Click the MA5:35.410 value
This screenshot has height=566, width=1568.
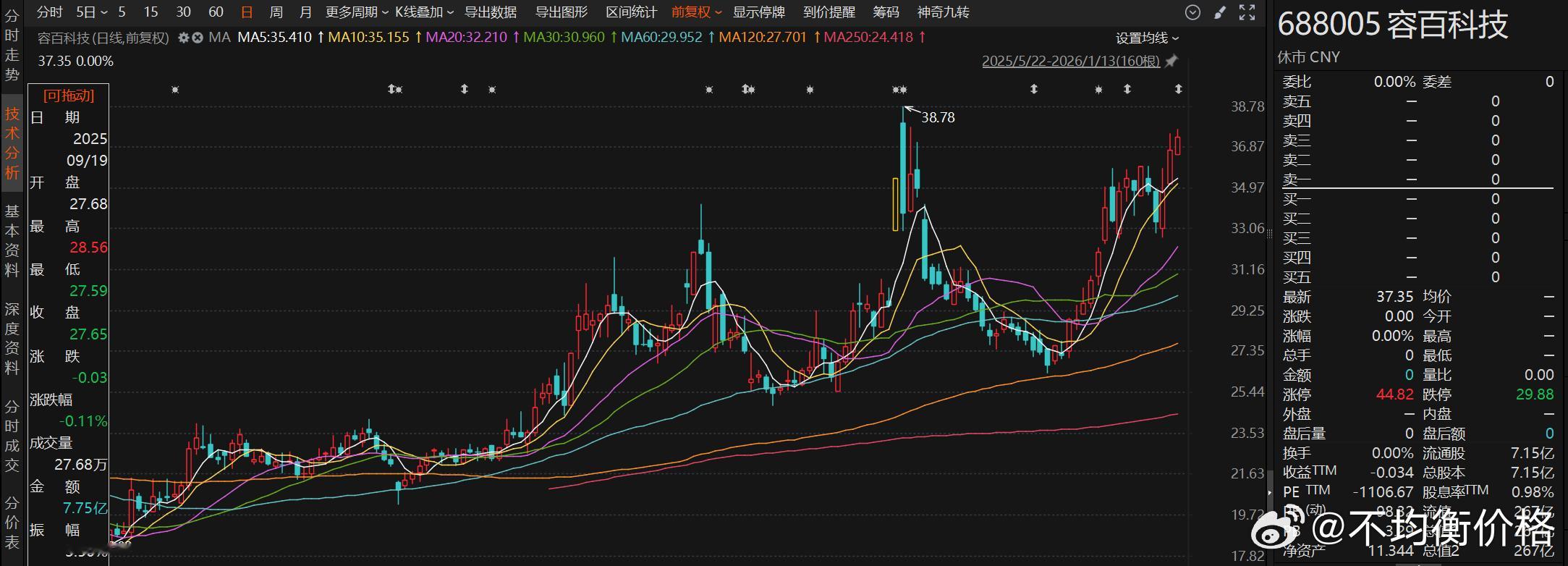[x=275, y=38]
